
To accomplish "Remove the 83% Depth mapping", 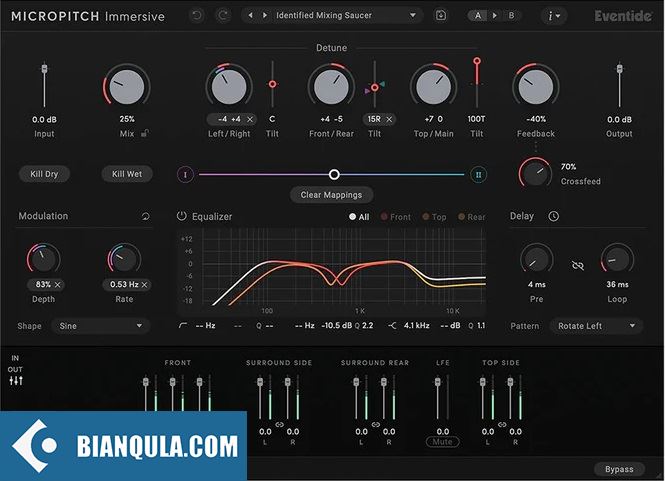I will click(x=58, y=285).
